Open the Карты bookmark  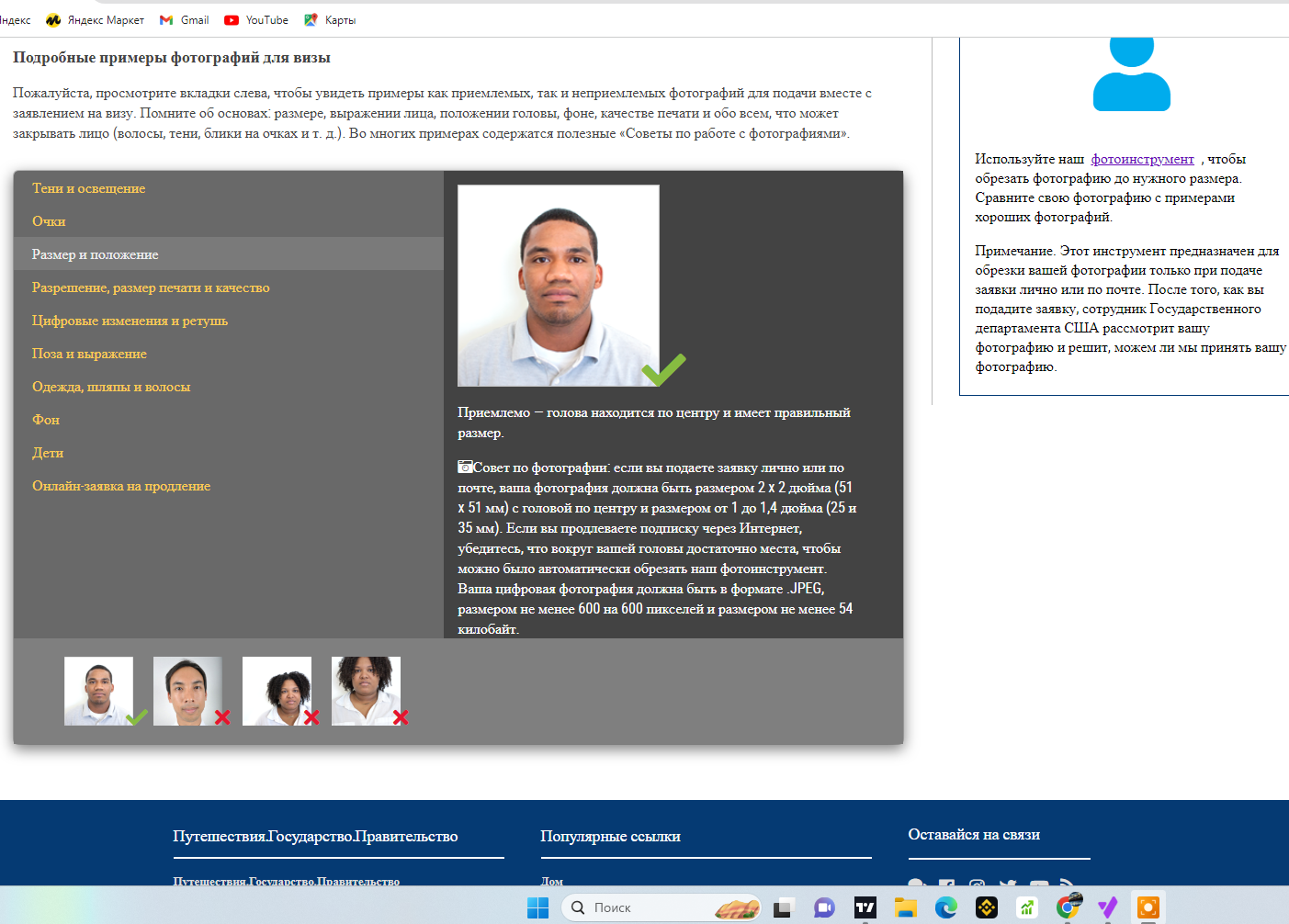click(x=330, y=20)
